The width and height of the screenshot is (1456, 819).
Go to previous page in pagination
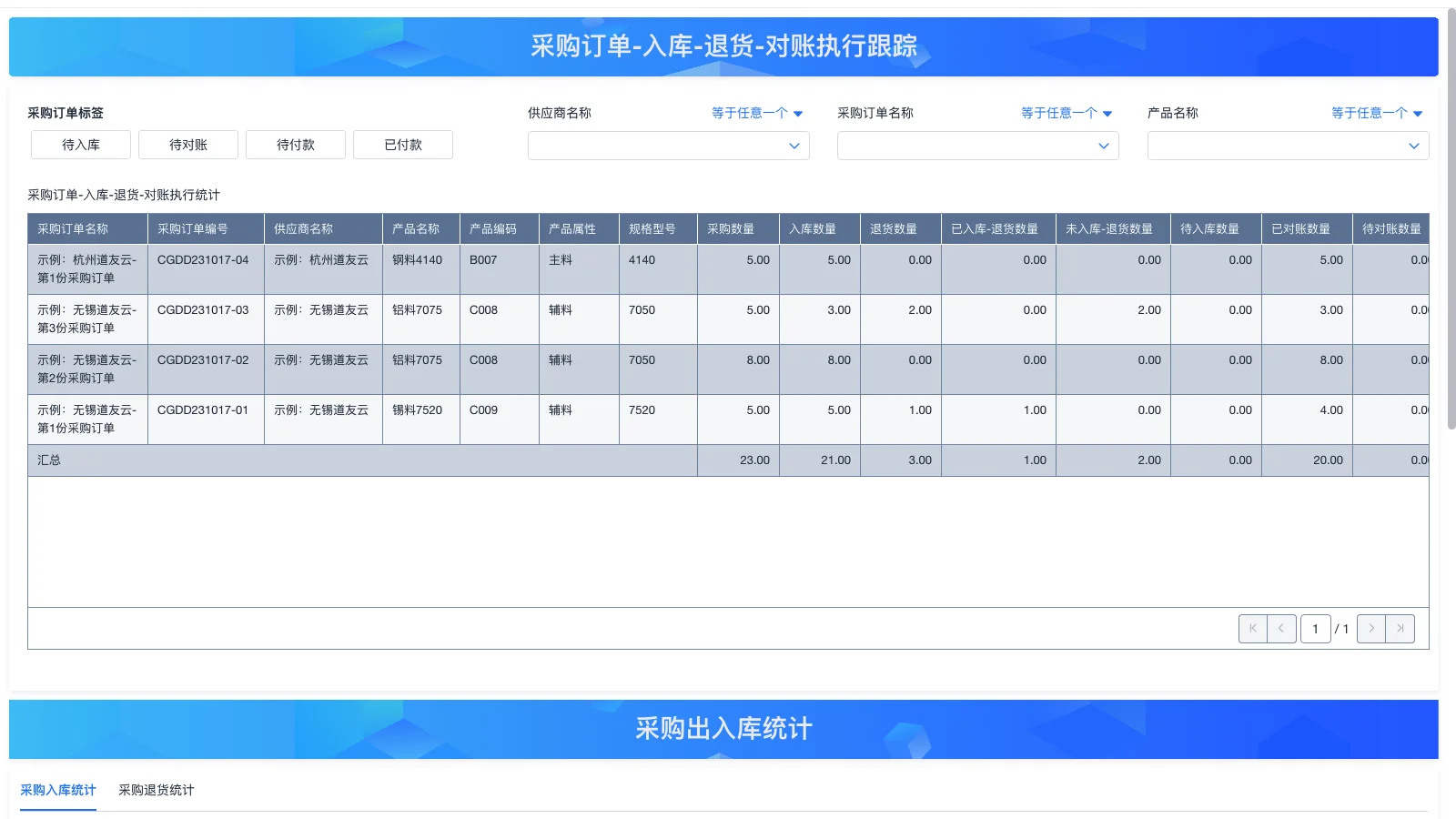tap(1281, 629)
